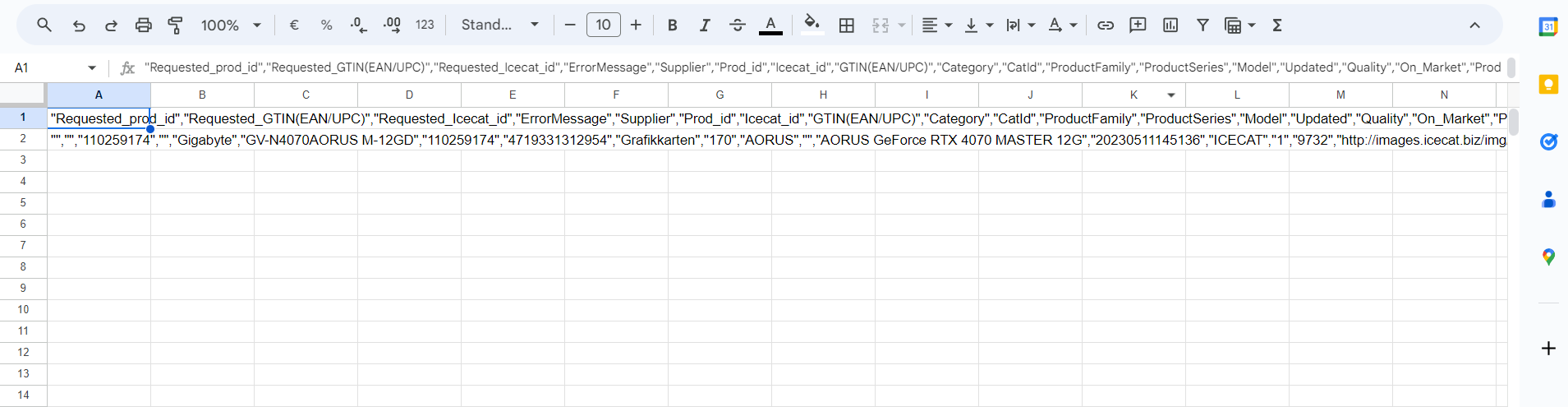Insert a link
Screen dimensions: 1568x407
(1106, 25)
